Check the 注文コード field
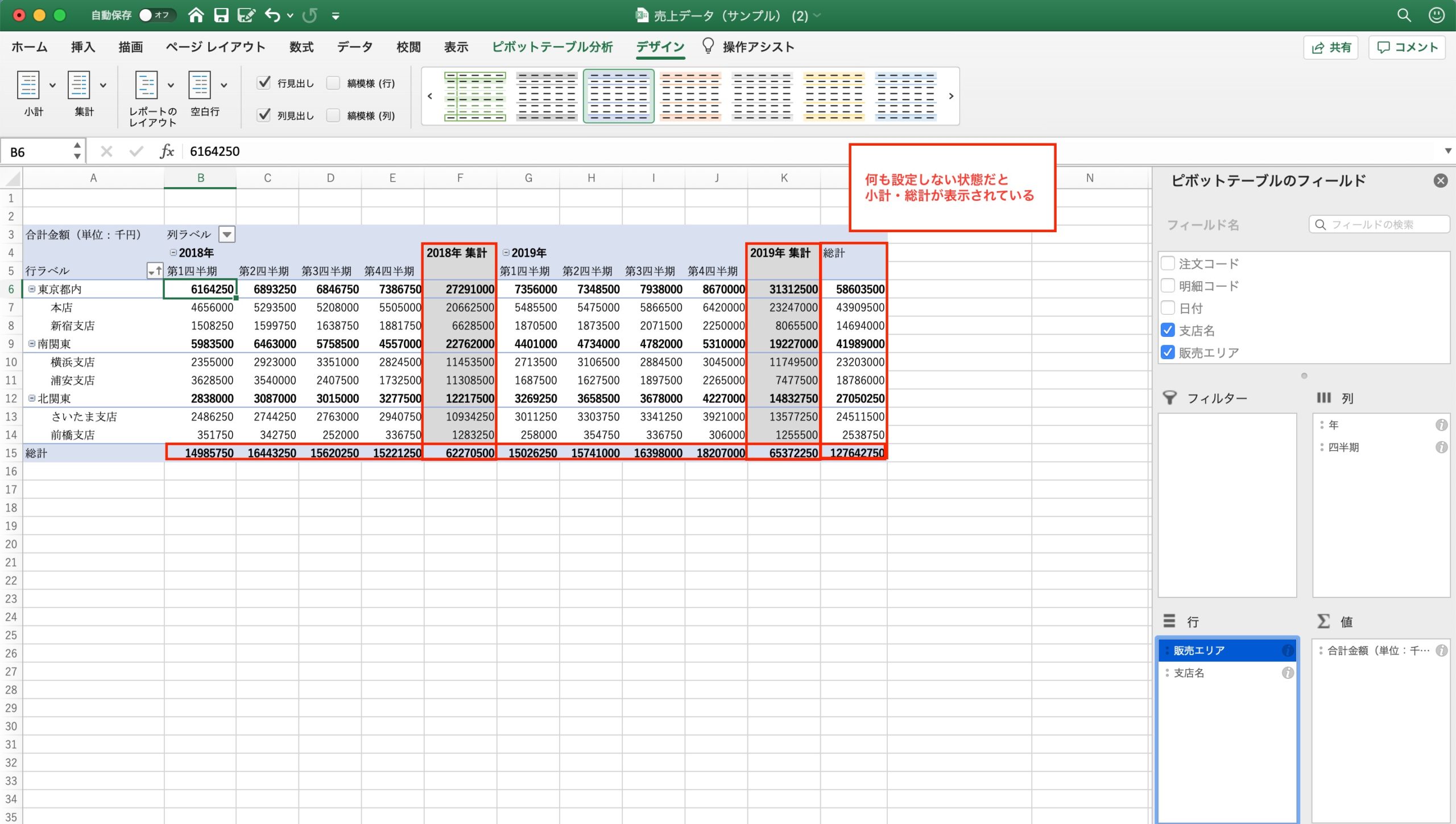This screenshot has width=1456, height=824. click(1168, 263)
